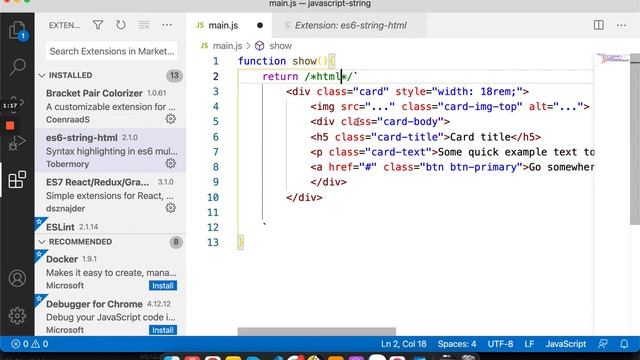Stop recording with the red square button
This screenshot has width=640, height=360.
tap(10, 125)
